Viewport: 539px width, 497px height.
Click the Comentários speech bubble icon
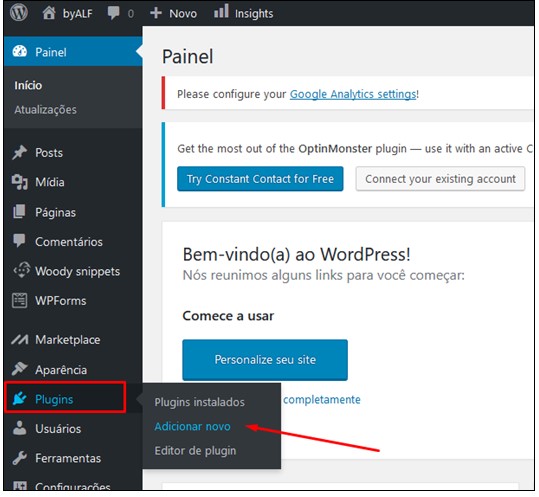click(x=19, y=240)
